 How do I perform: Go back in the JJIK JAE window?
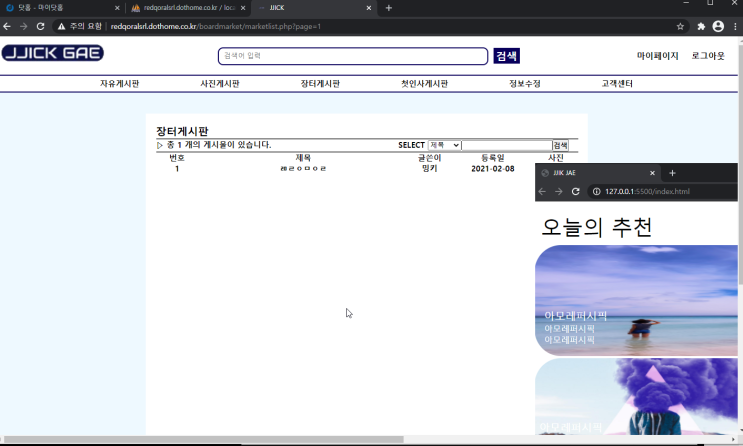tap(542, 191)
